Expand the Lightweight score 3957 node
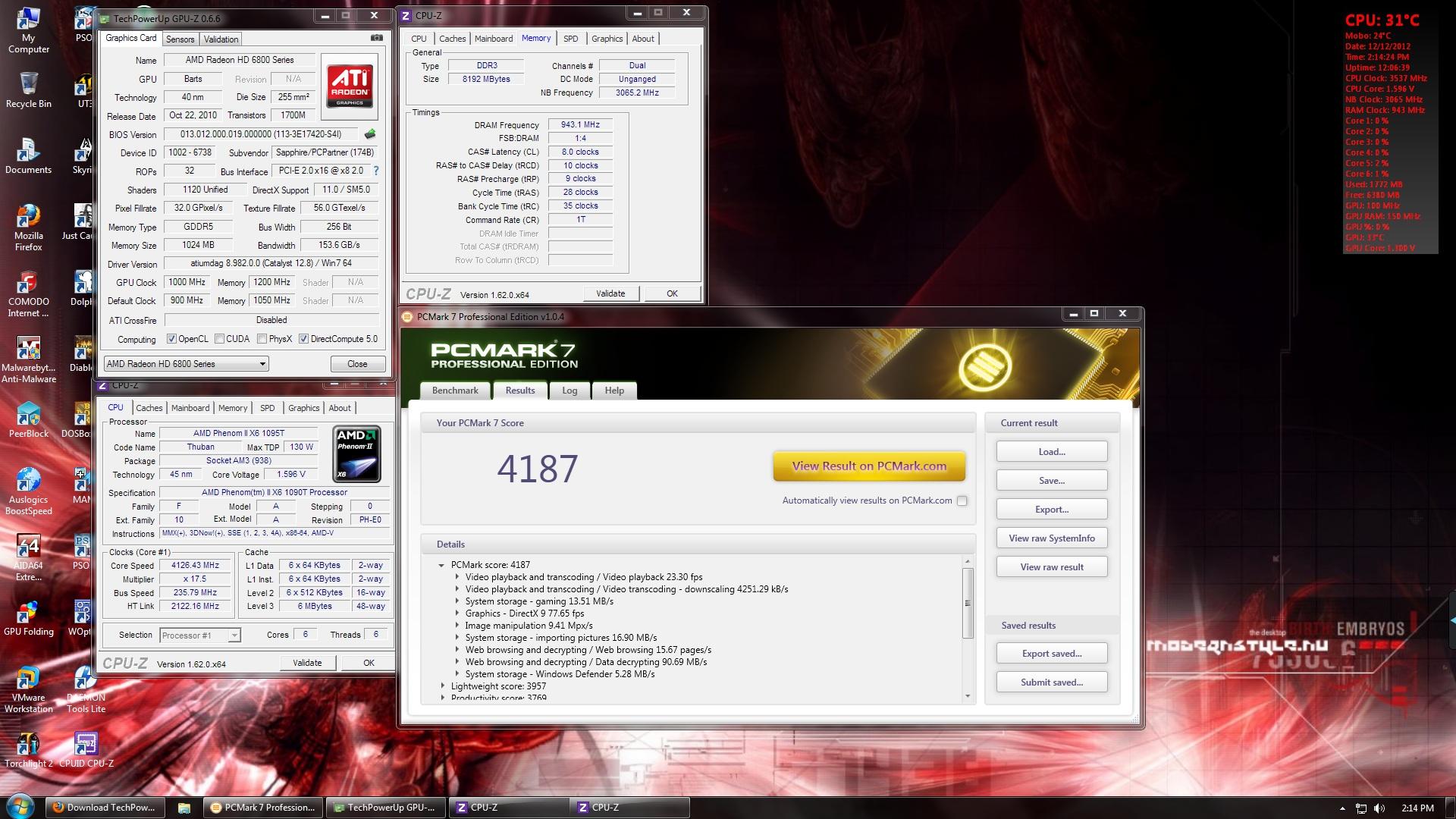The height and width of the screenshot is (819, 1456). click(443, 686)
